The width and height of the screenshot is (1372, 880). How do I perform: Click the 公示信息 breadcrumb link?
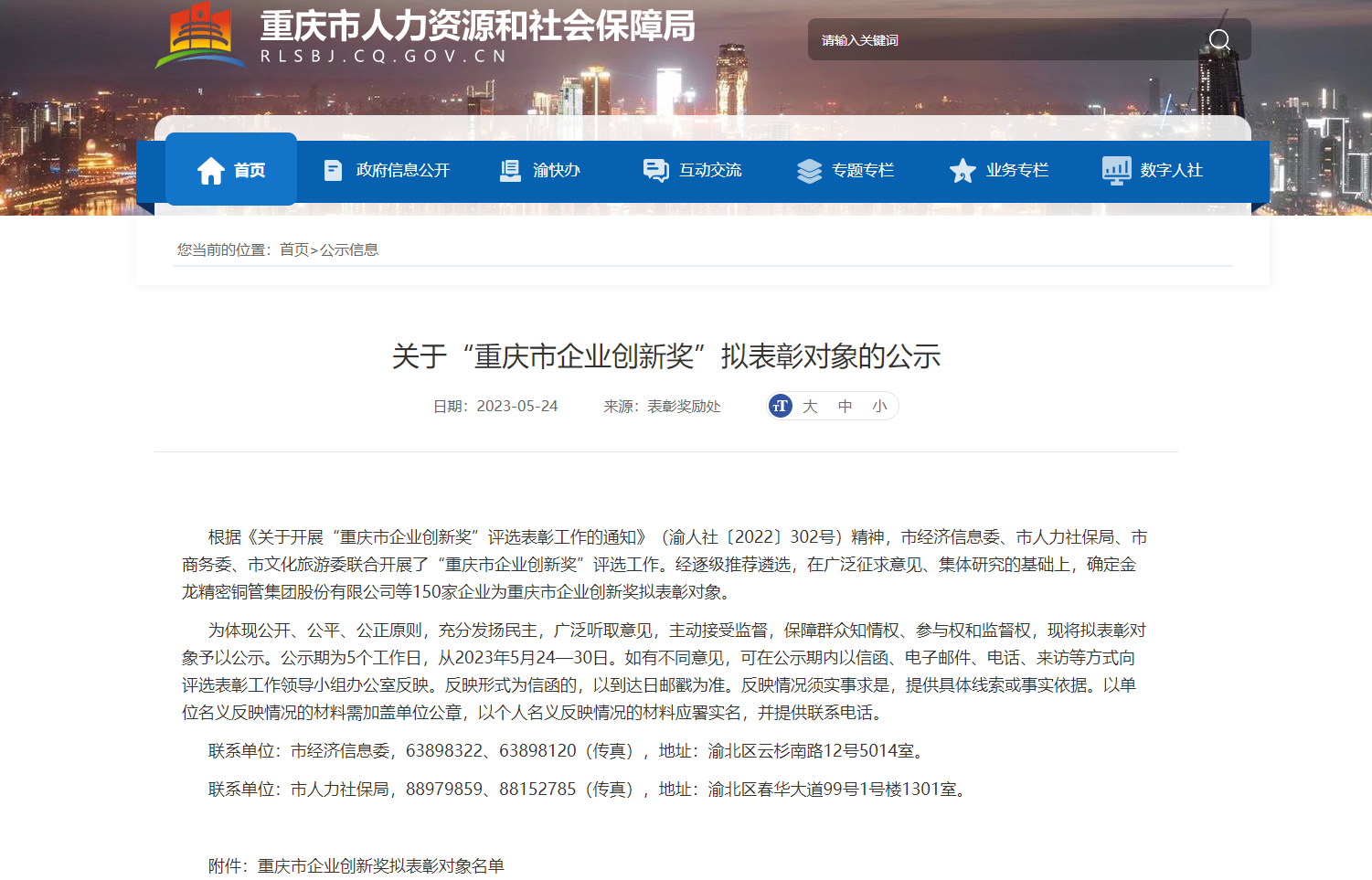(349, 249)
